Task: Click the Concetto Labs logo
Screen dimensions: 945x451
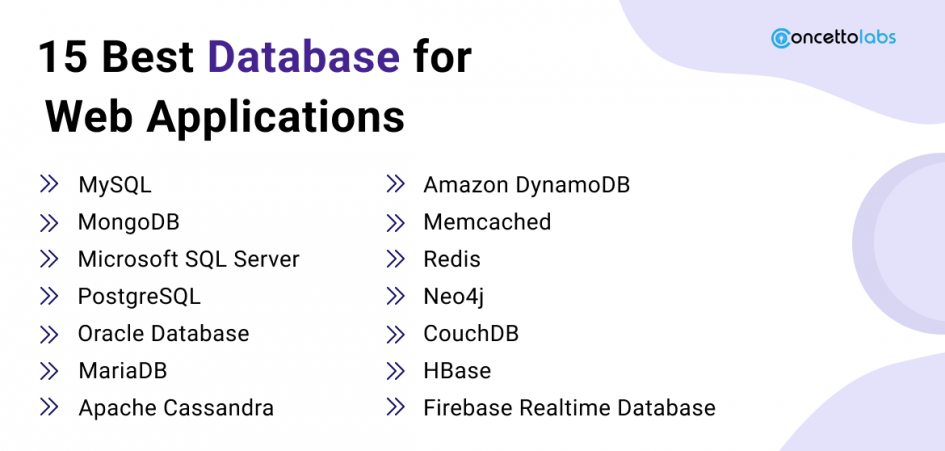Action: (x=833, y=38)
